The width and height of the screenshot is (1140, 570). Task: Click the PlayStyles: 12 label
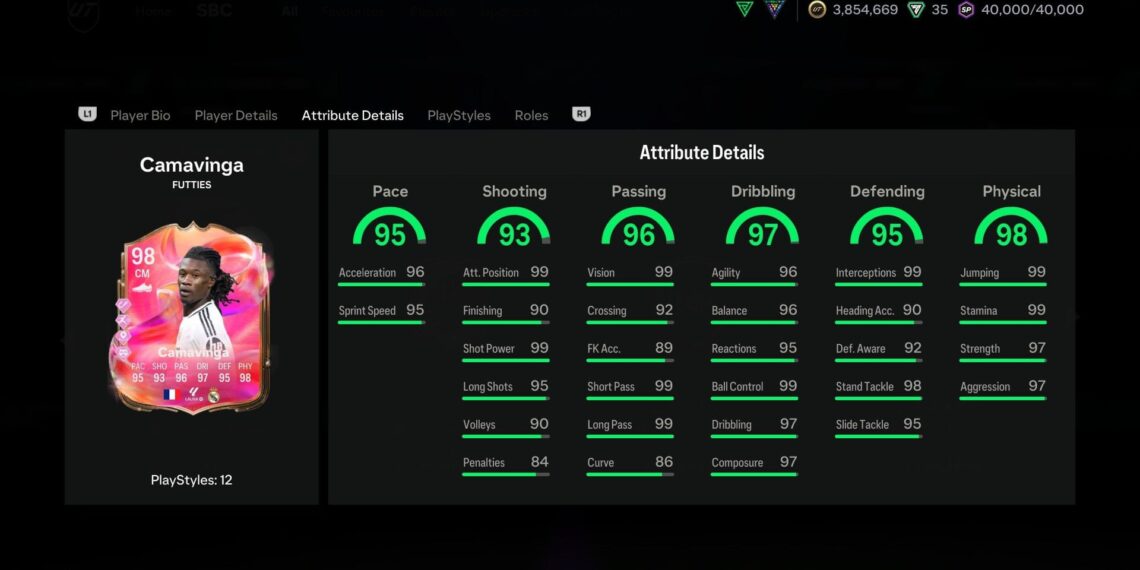tap(191, 480)
